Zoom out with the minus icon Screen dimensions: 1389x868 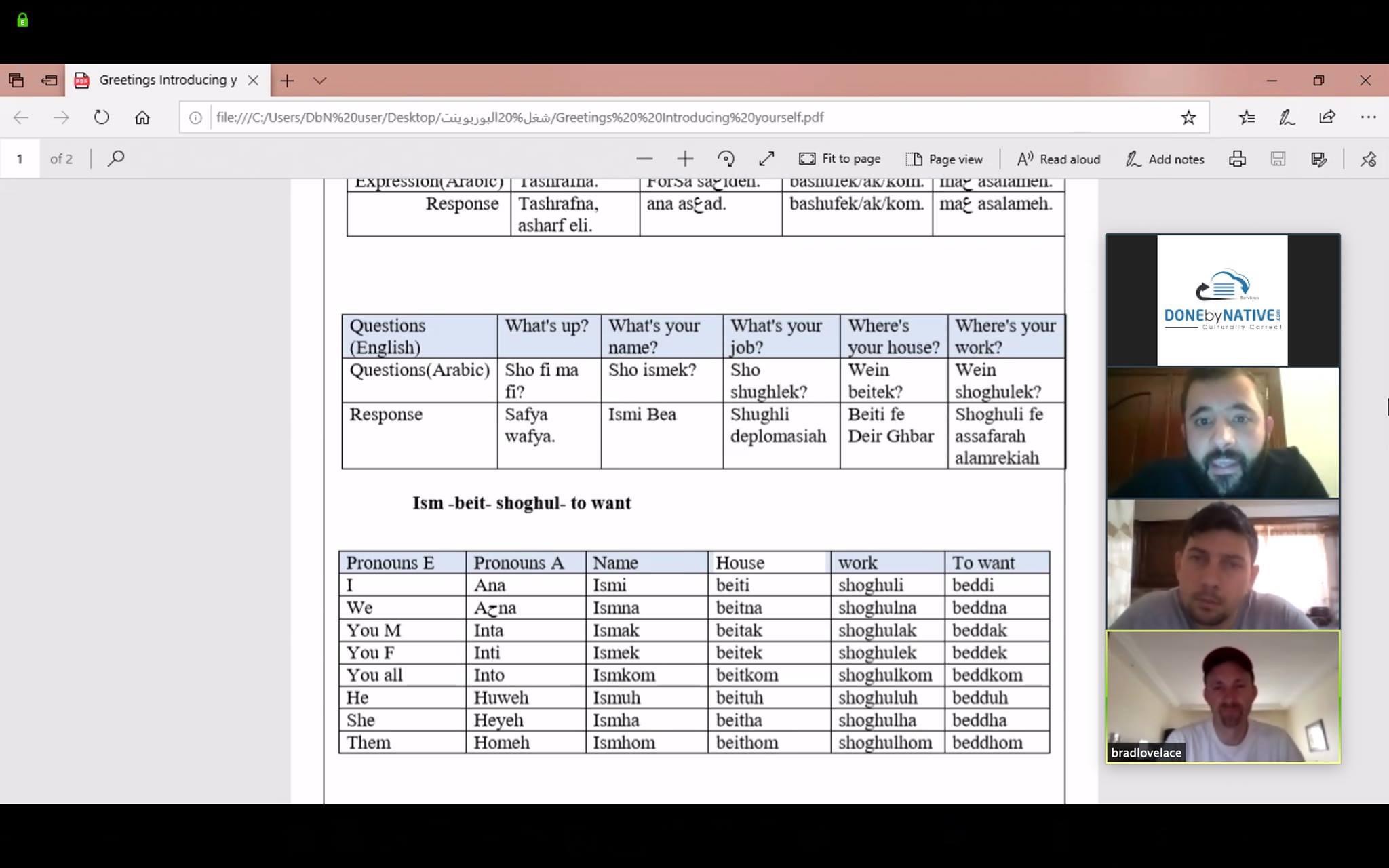[x=644, y=159]
